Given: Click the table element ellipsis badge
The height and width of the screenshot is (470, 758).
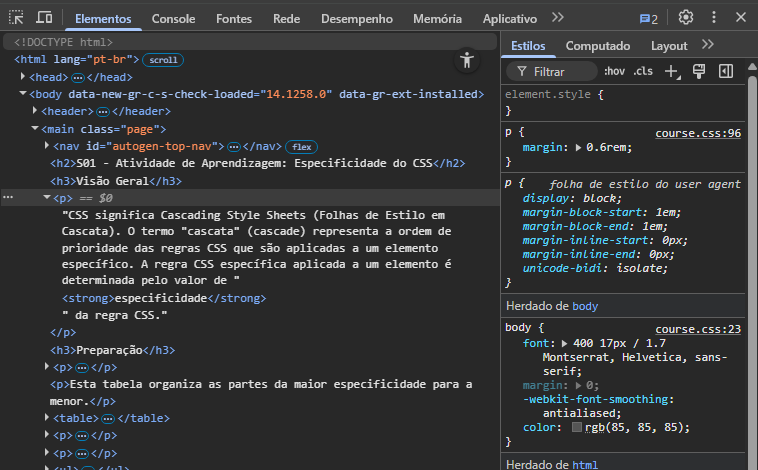Looking at the screenshot, I should pos(108,418).
